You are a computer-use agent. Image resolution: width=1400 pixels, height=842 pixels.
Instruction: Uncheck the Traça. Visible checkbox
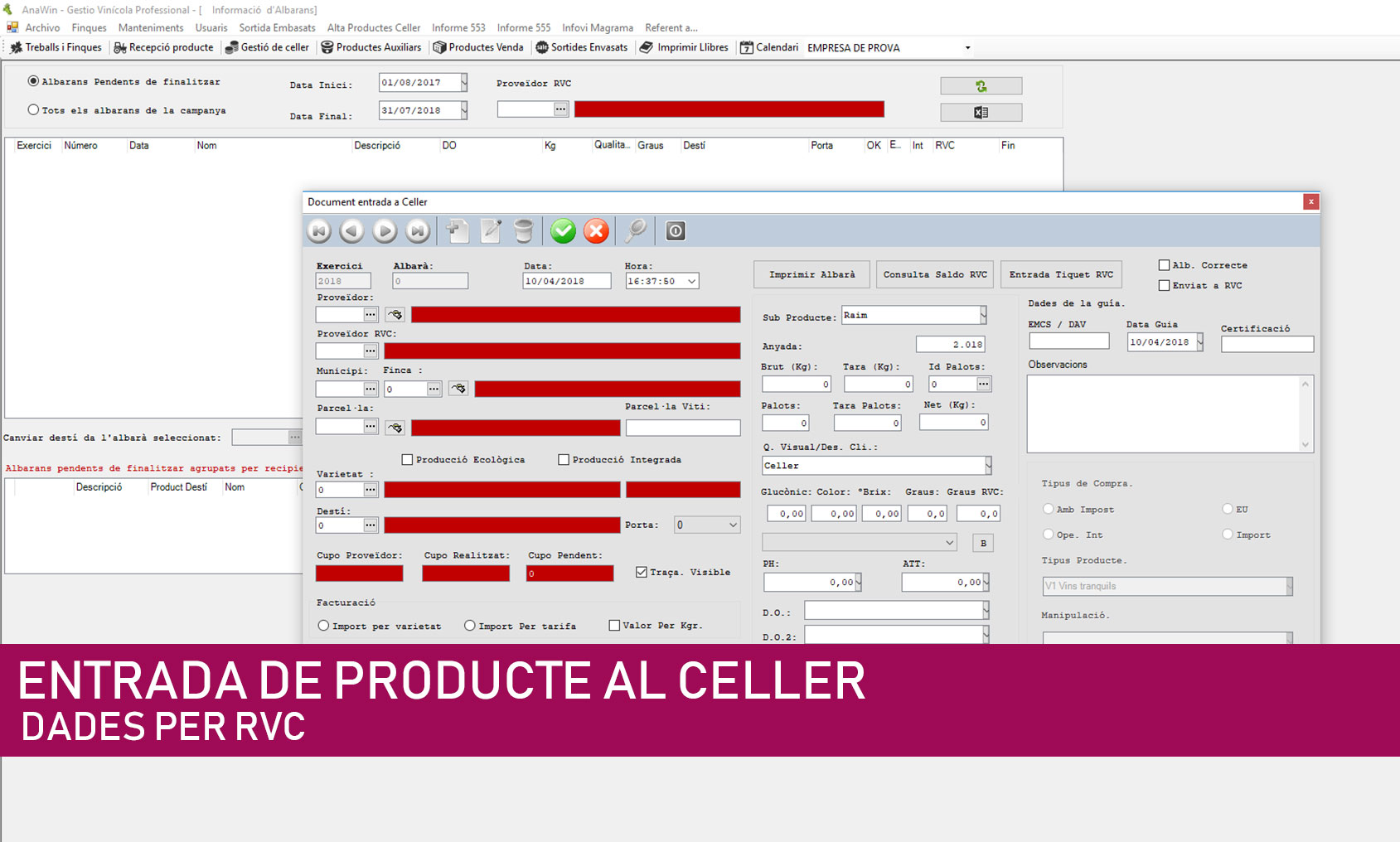tap(641, 572)
